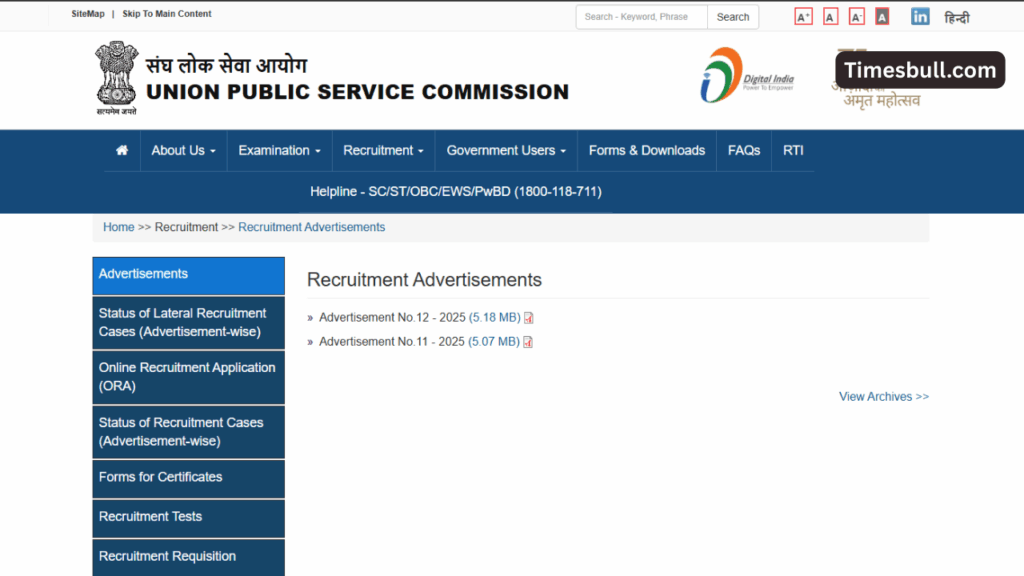Expand the Examination dropdown menu
1024x576 pixels.
279,151
